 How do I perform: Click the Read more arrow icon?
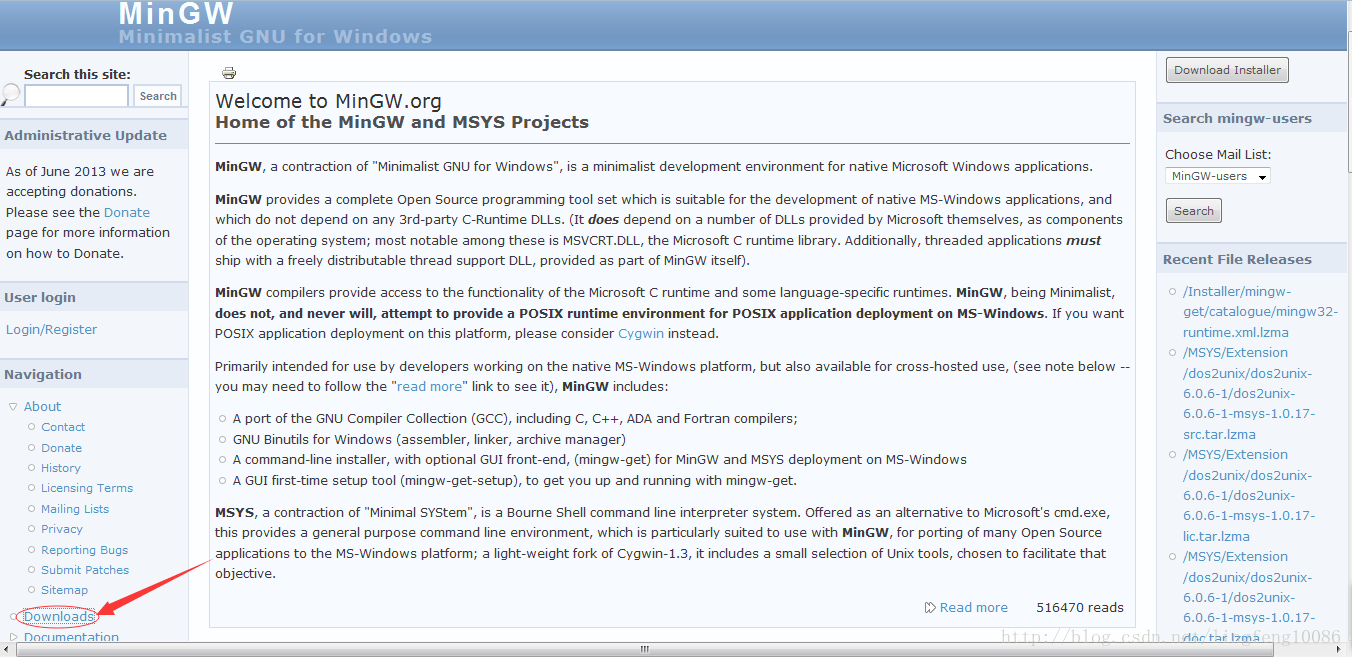930,607
